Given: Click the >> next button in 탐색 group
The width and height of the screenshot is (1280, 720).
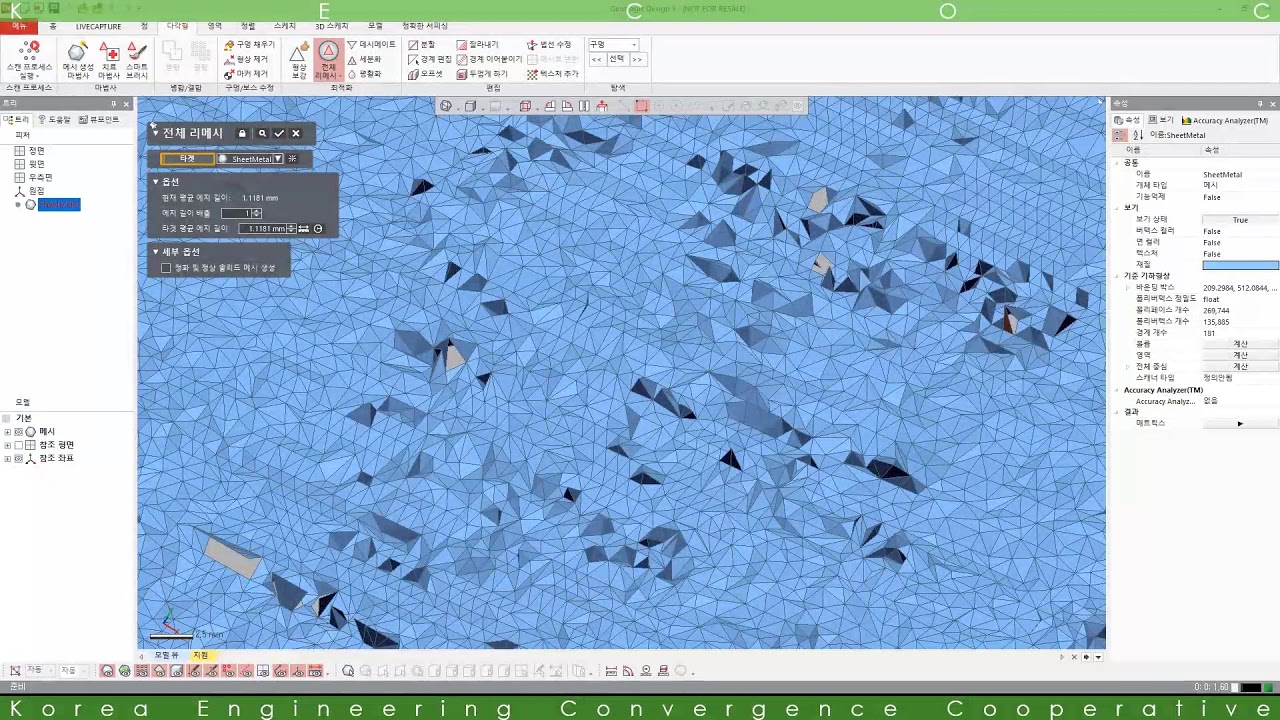Looking at the screenshot, I should point(637,59).
